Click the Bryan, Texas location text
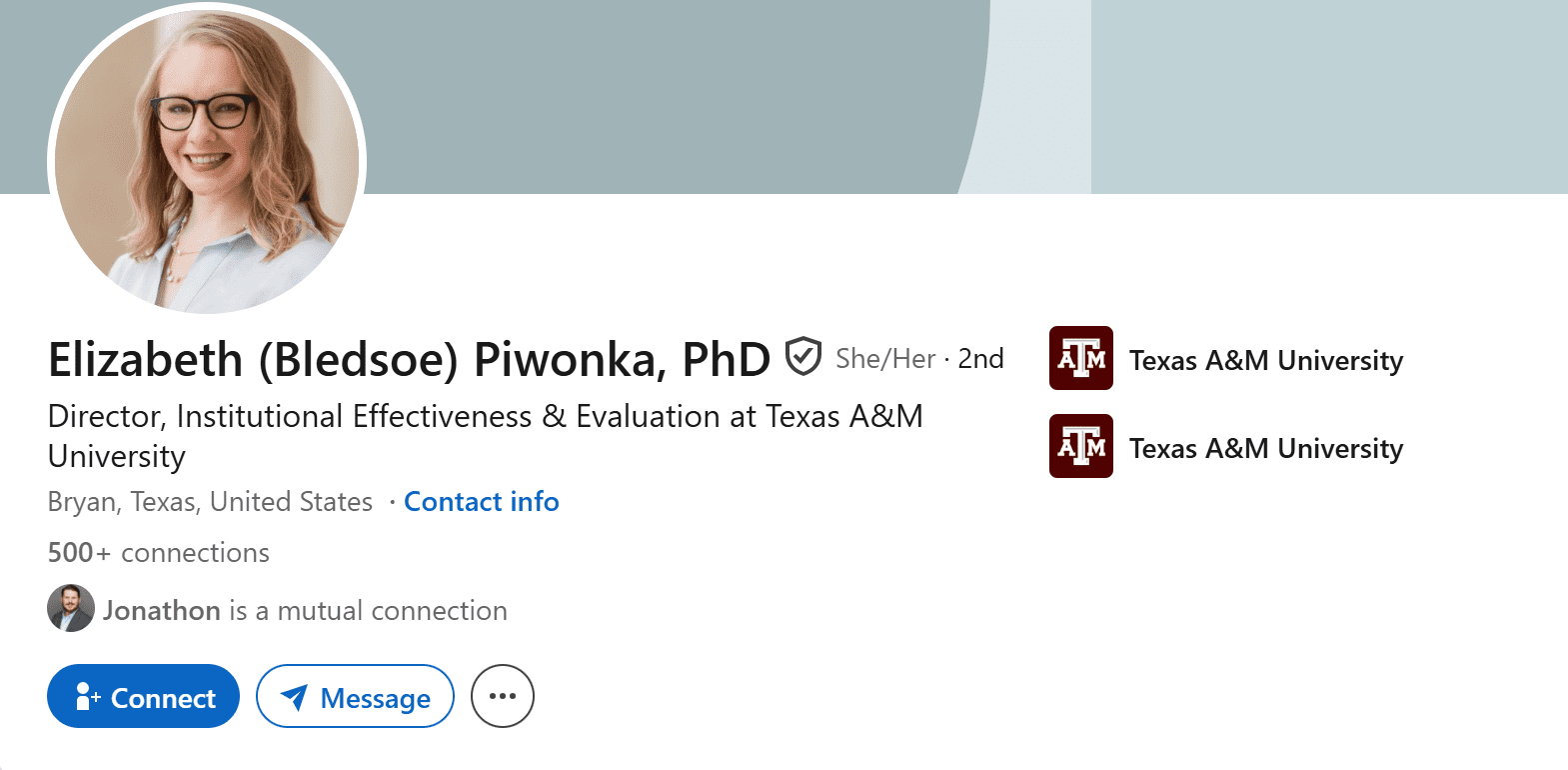The image size is (1568, 770). (x=210, y=501)
